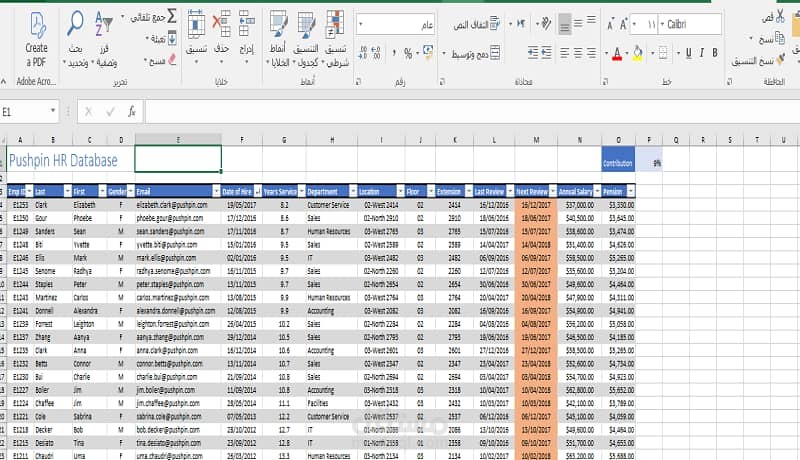This screenshot has width=800, height=460.
Task: Click the Copy icon
Action: point(780,38)
